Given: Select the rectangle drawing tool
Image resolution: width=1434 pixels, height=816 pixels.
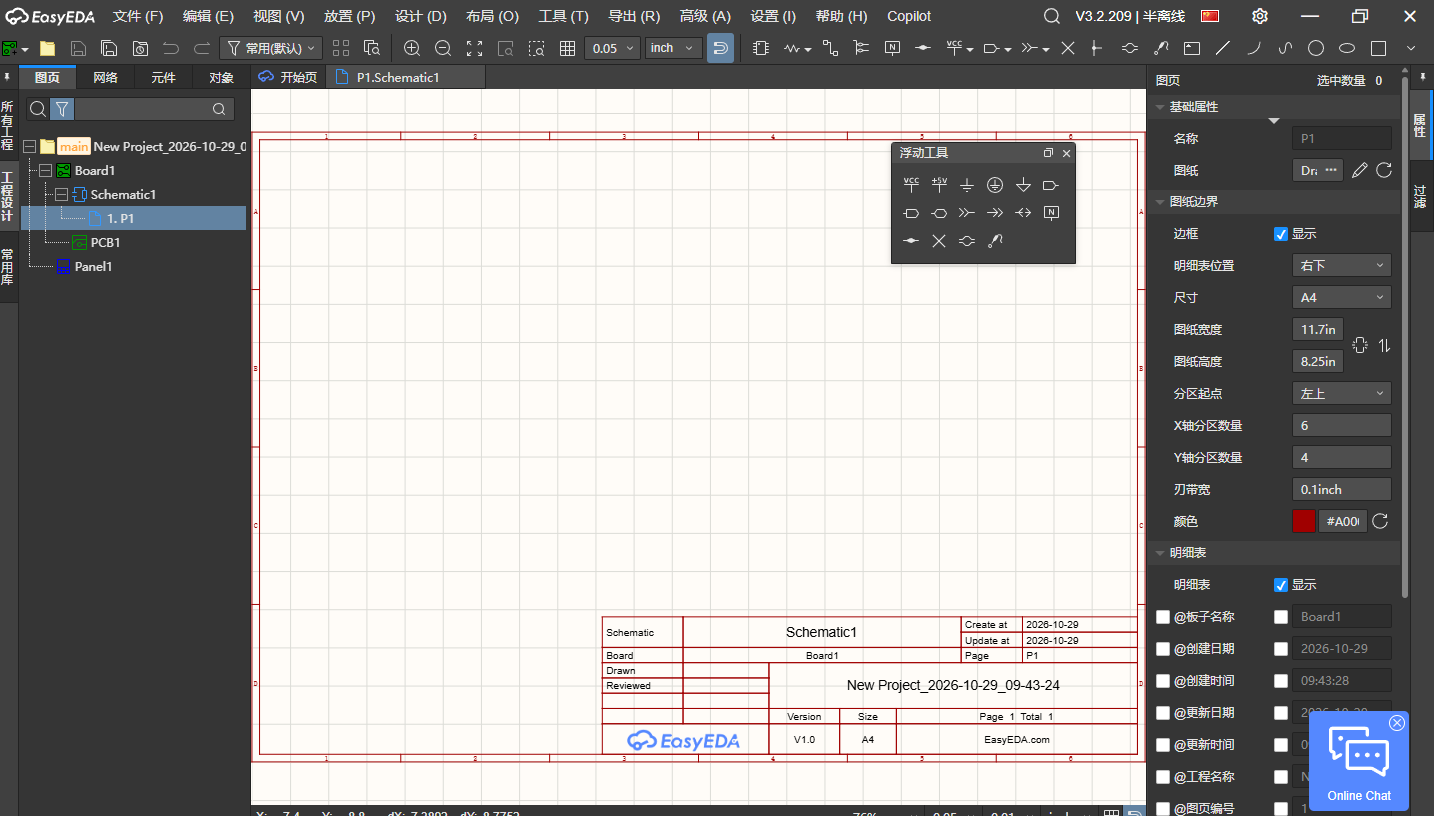Looking at the screenshot, I should click(1378, 48).
